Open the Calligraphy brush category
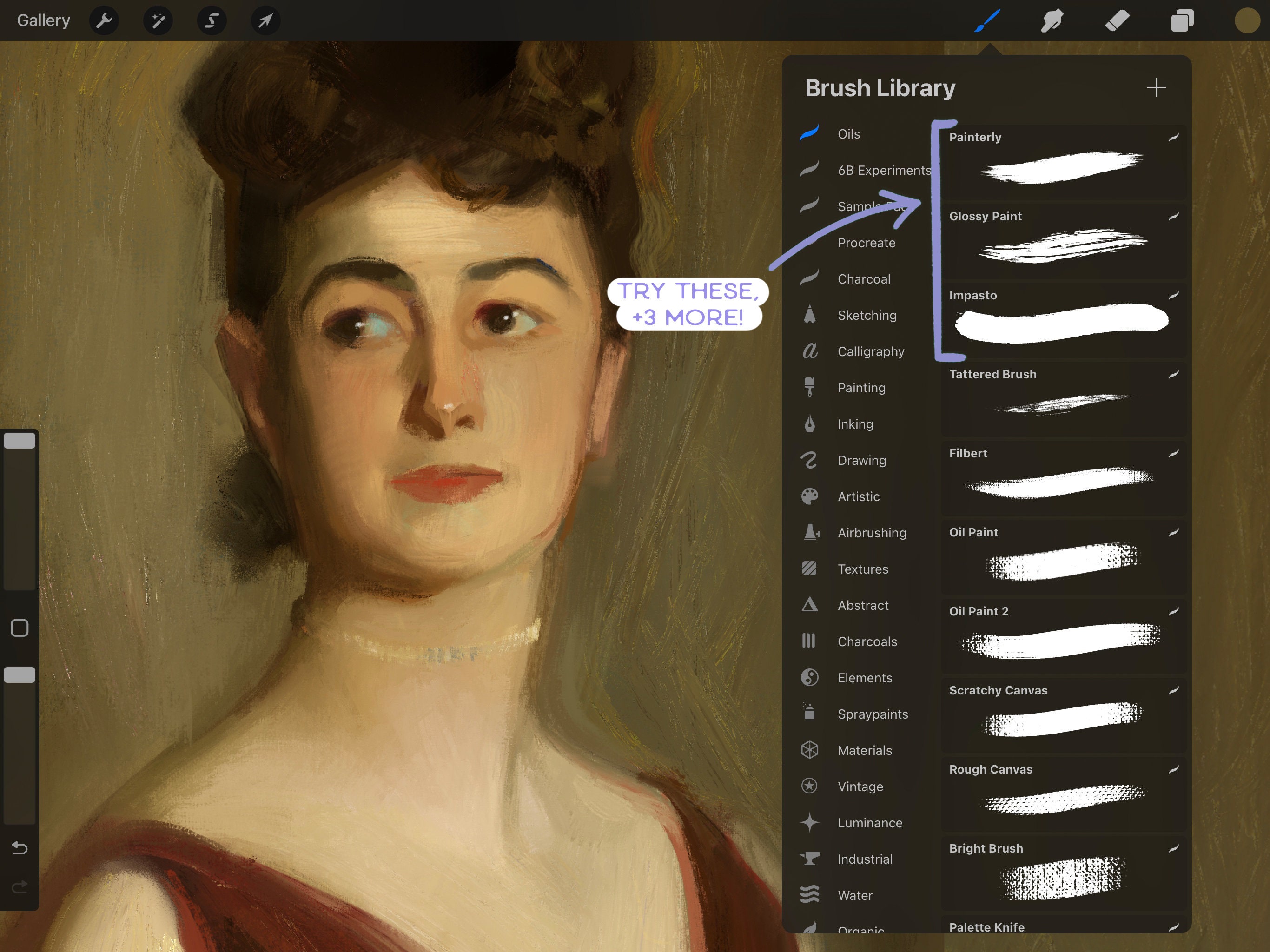Screen dimensions: 1270x952 (x=870, y=351)
